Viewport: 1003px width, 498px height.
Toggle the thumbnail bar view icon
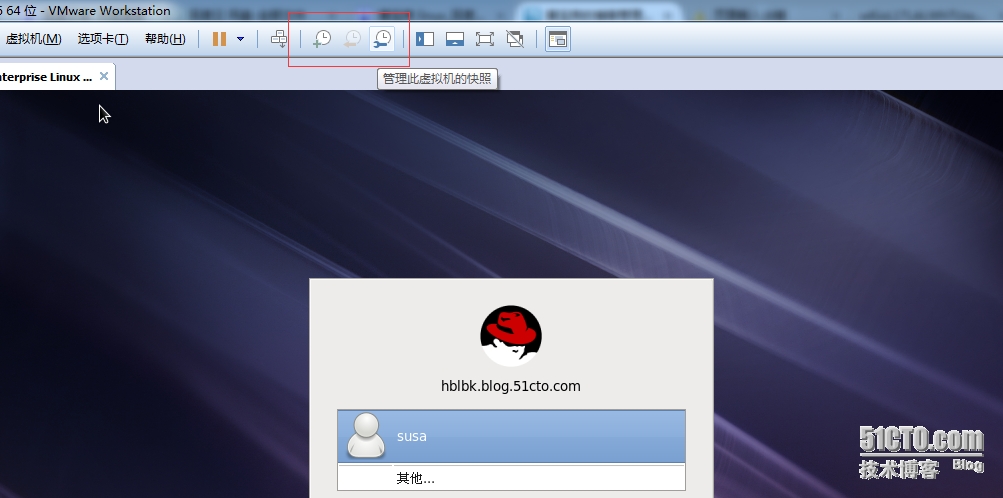[455, 39]
